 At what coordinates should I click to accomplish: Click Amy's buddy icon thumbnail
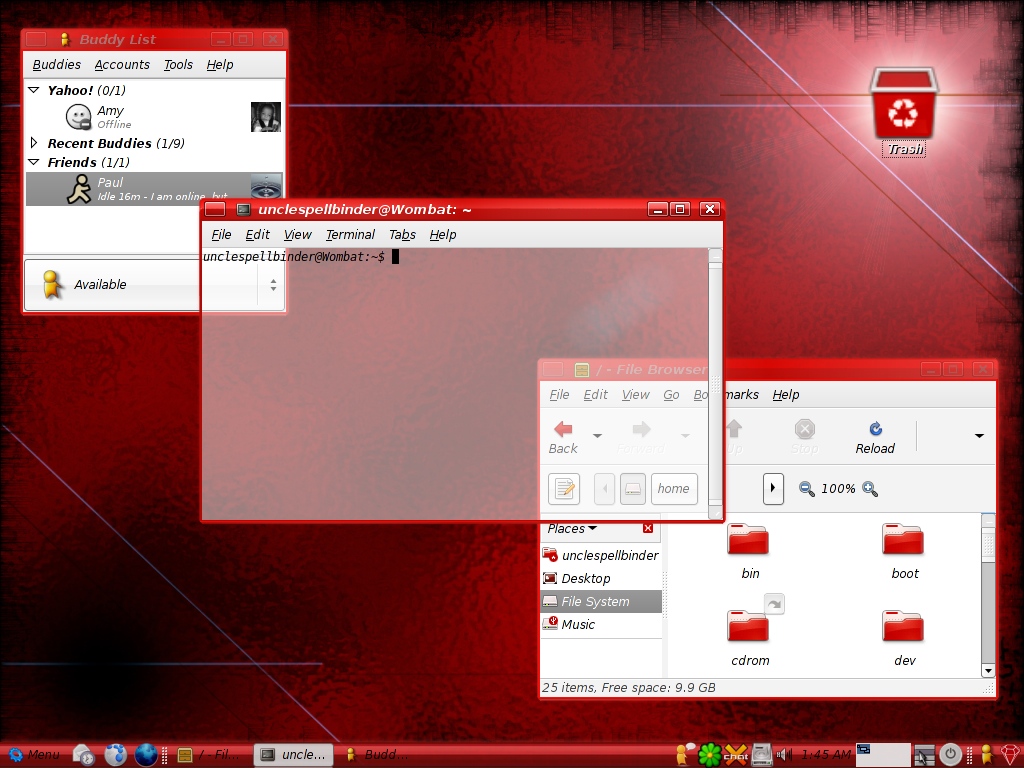[266, 117]
